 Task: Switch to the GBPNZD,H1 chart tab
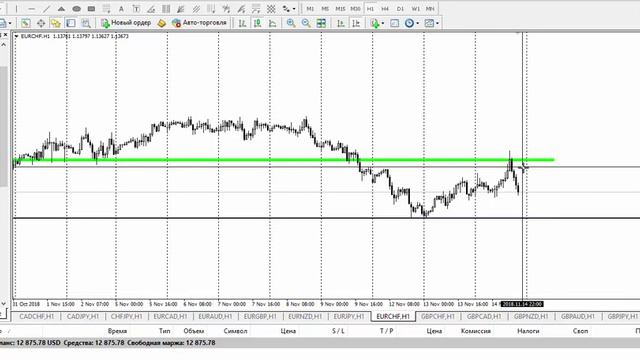click(x=531, y=316)
